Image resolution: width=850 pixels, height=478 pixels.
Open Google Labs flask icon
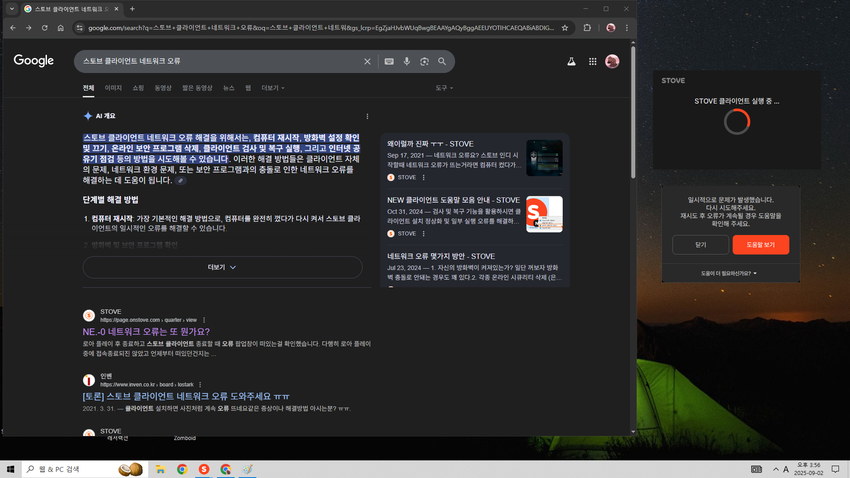(571, 61)
